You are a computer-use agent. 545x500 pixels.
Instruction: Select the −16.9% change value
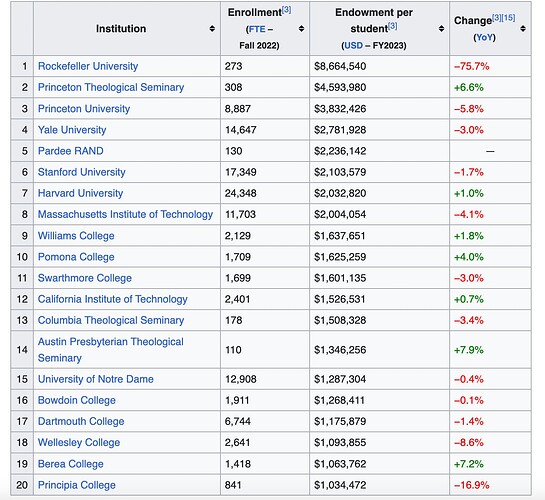click(x=471, y=485)
